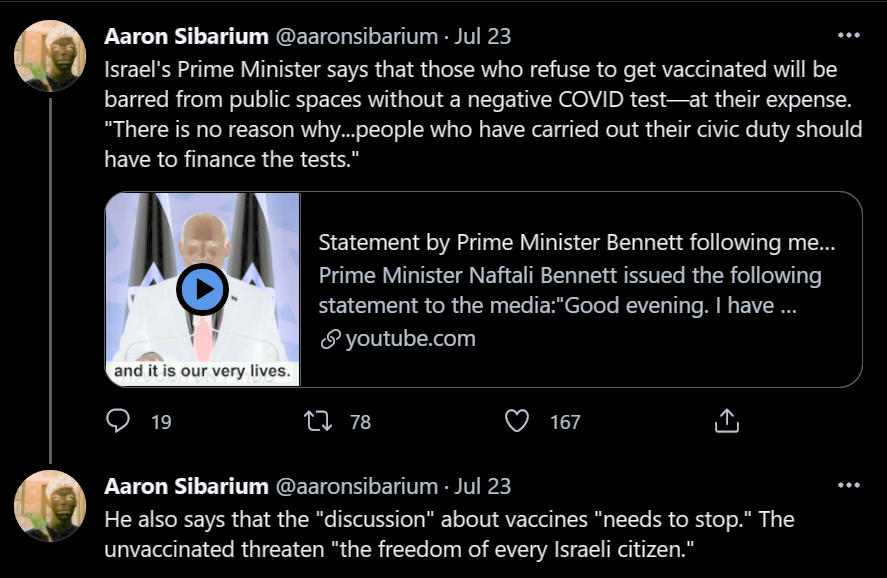Open the second tweet's profile avatar
The width and height of the screenshot is (887, 578).
click(50, 505)
